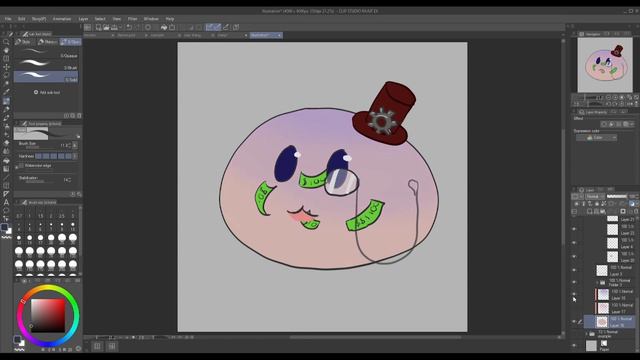
Task: Click the Redo arrow icon
Action: 137,27
